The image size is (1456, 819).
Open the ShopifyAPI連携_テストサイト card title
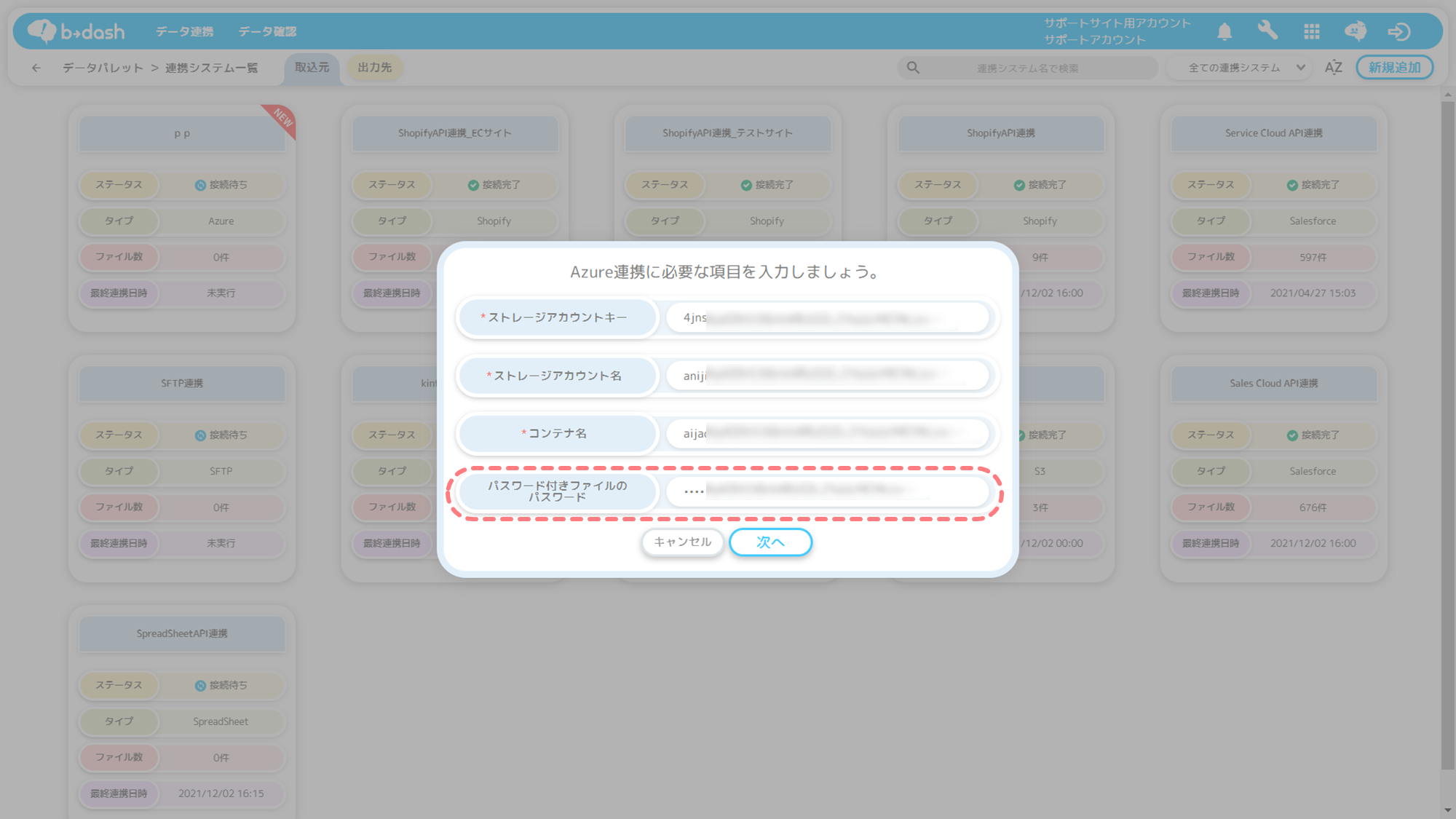(728, 133)
